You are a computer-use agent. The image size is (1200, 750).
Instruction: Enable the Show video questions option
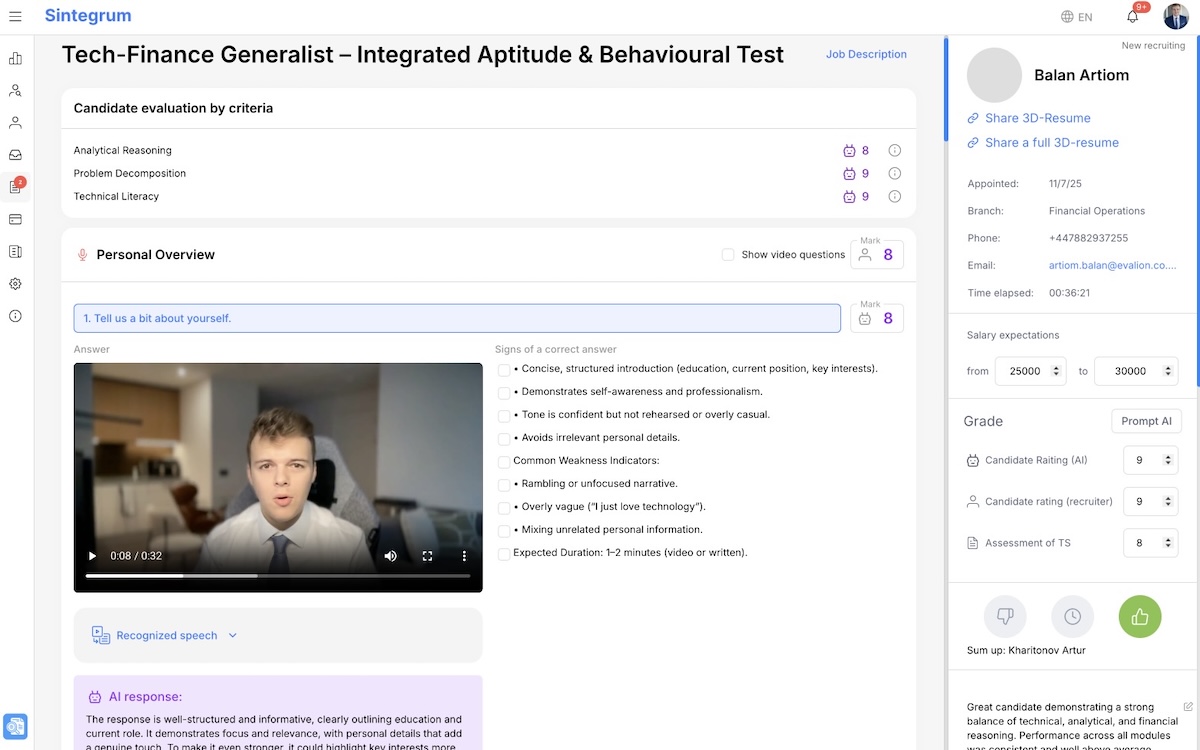click(728, 255)
